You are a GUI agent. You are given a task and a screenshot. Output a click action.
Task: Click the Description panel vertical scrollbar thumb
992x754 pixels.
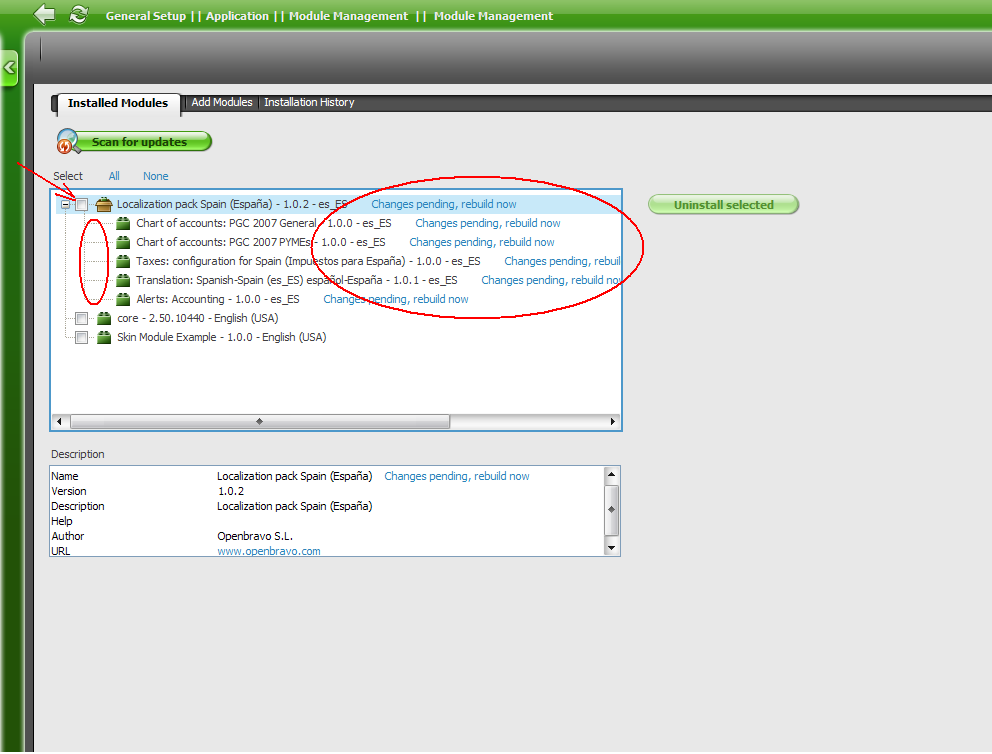(611, 510)
